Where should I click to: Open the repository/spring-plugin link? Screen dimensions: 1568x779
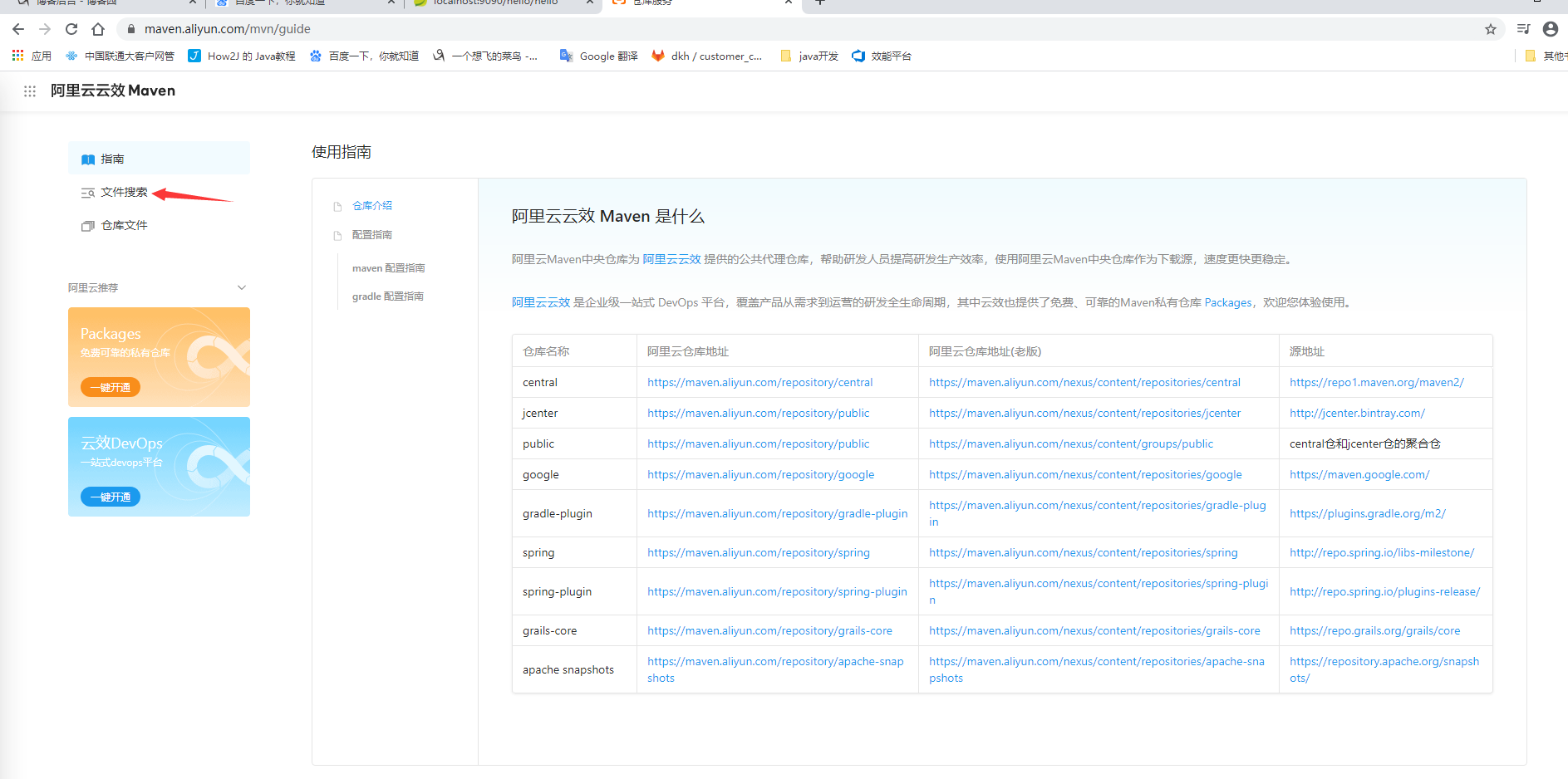click(x=778, y=591)
